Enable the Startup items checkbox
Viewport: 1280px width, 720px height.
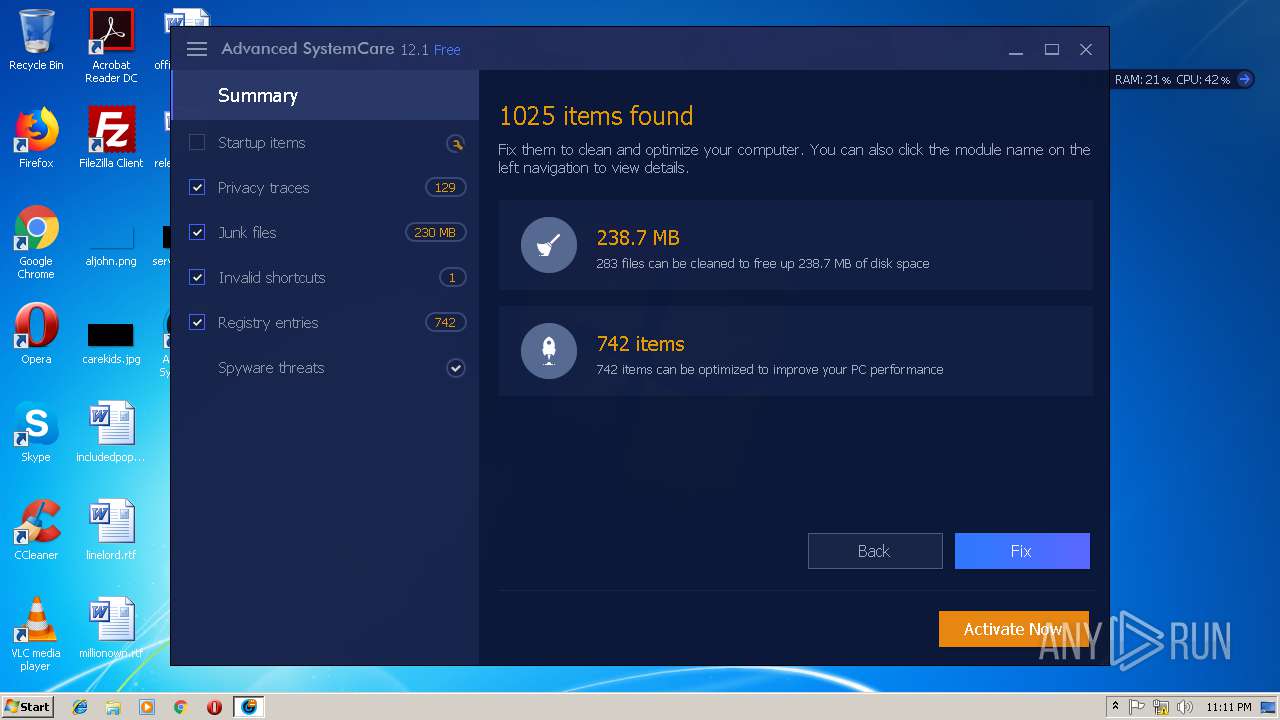pos(197,143)
